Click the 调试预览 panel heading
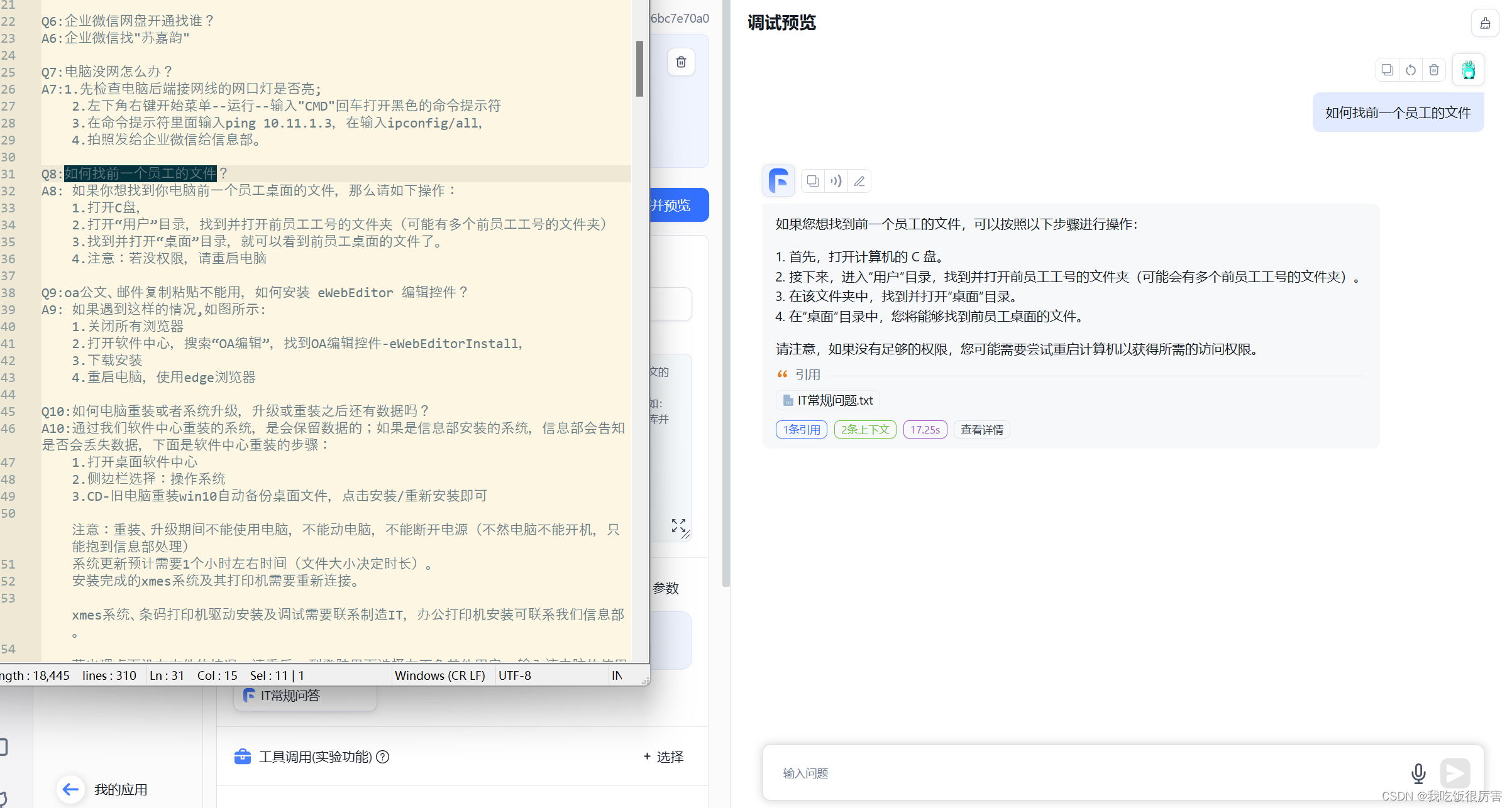This screenshot has width=1512, height=808. [x=781, y=23]
